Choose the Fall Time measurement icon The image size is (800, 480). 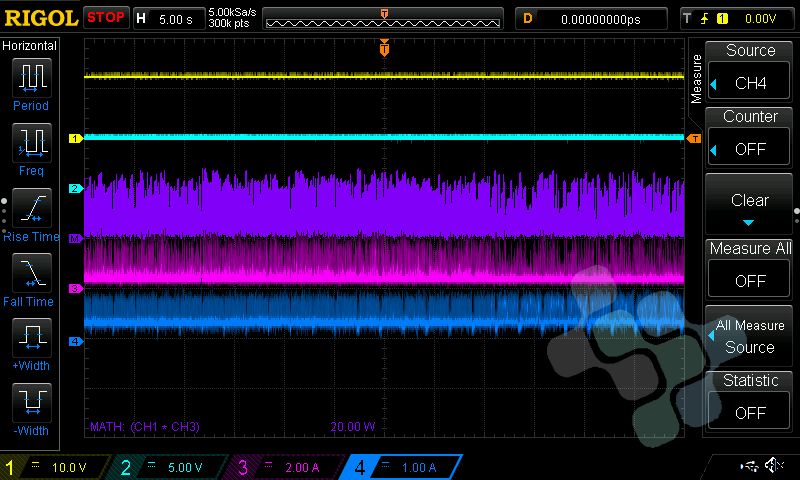point(31,272)
